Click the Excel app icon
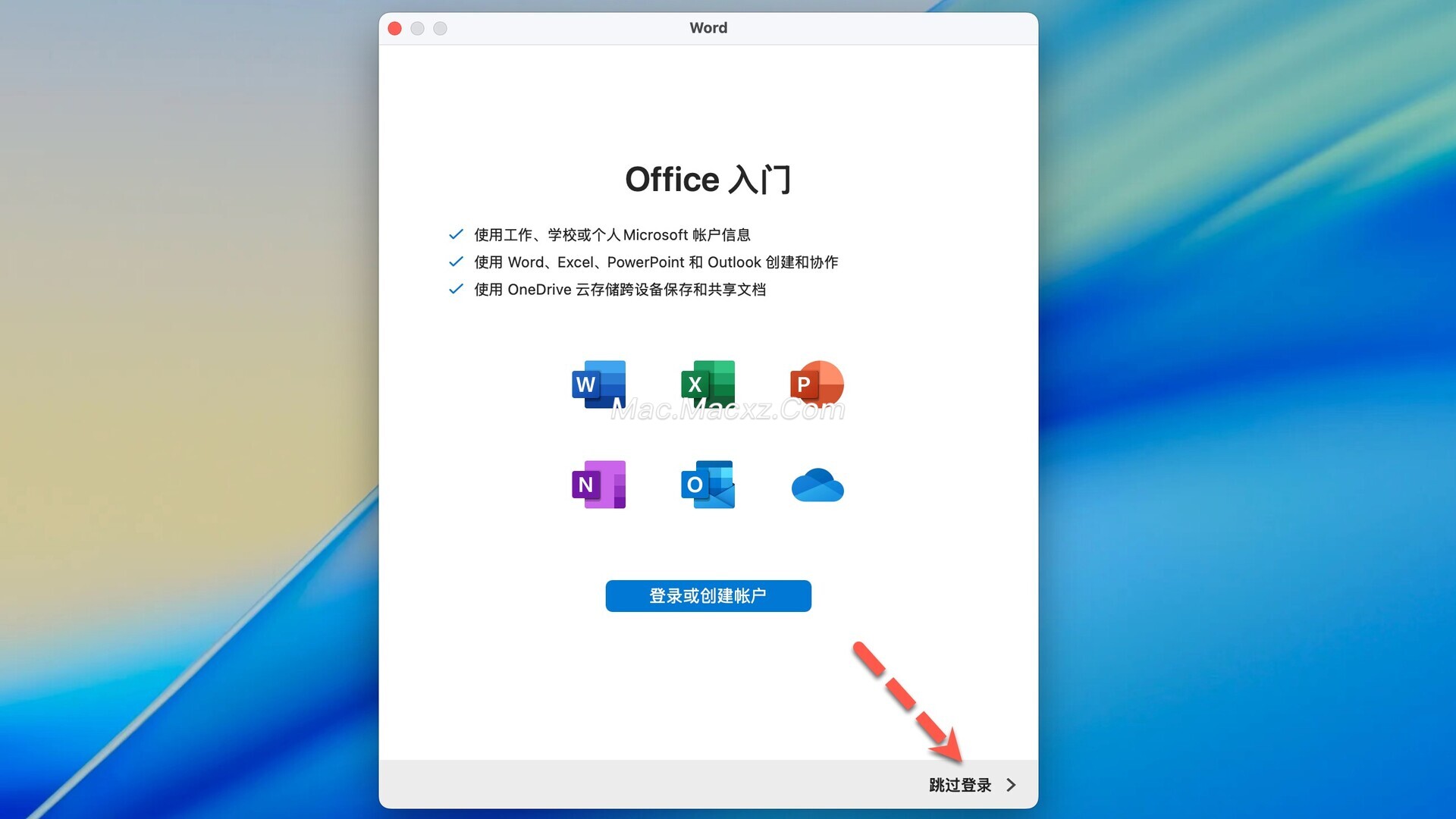 pos(708,384)
